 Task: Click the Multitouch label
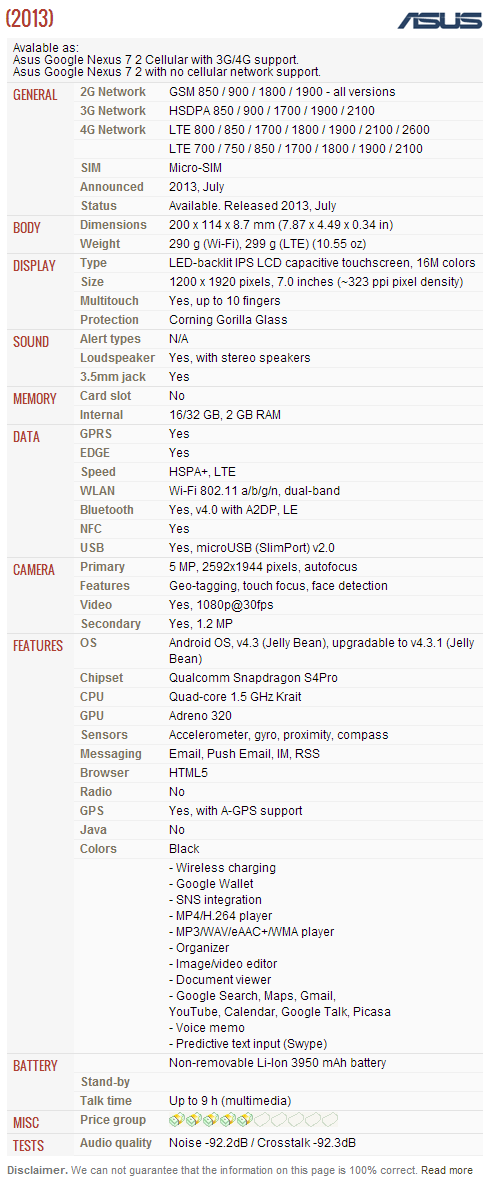pyautogui.click(x=110, y=301)
